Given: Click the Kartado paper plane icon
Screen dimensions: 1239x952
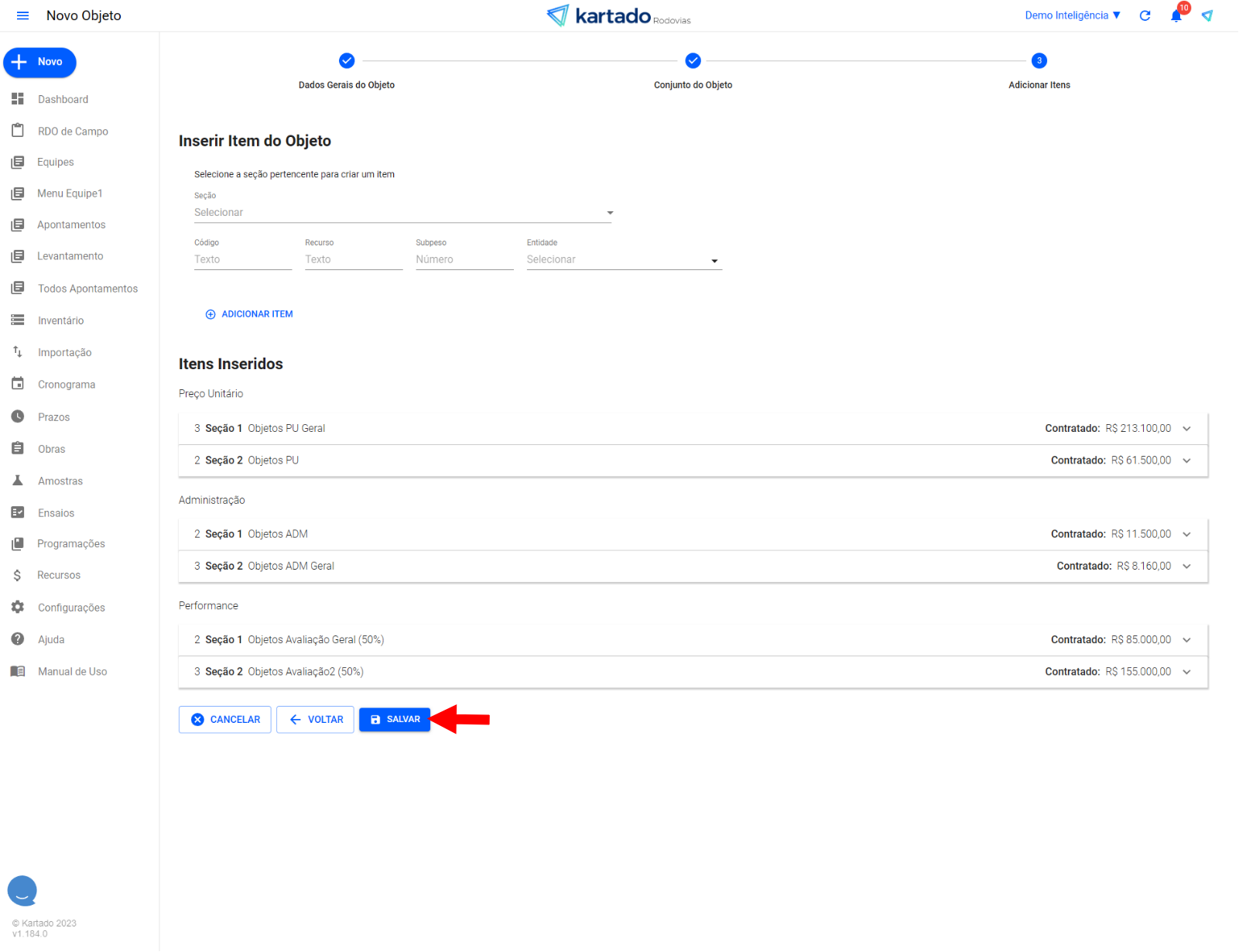Looking at the screenshot, I should tap(1206, 15).
